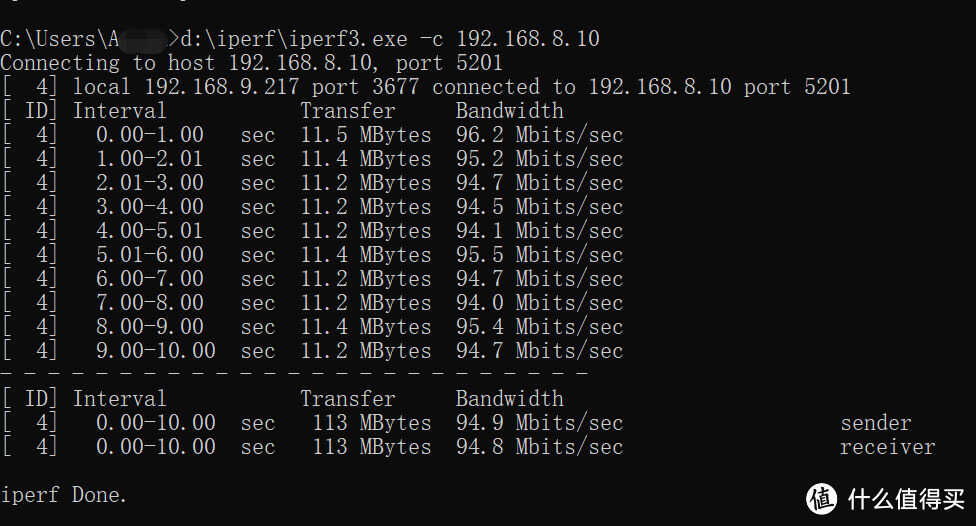
Task: Click the first "Bandwidth" column header
Action: point(509,111)
